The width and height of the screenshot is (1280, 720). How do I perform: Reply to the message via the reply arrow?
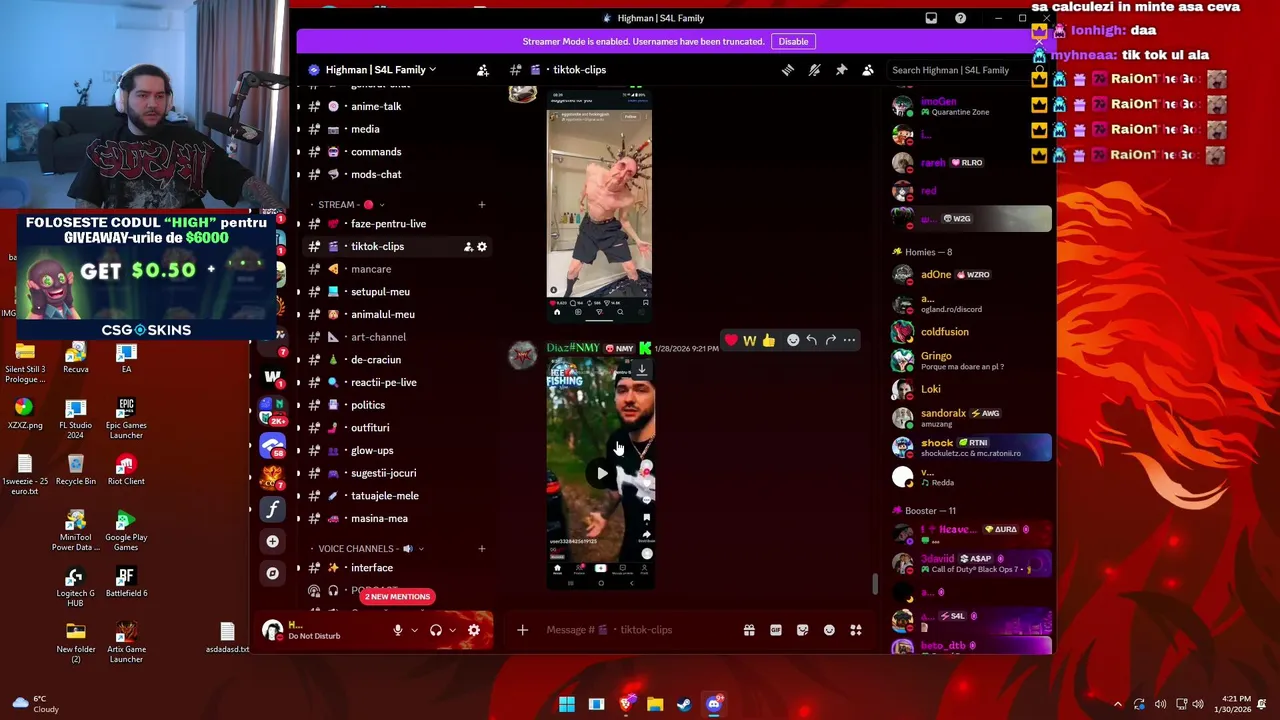[x=812, y=340]
